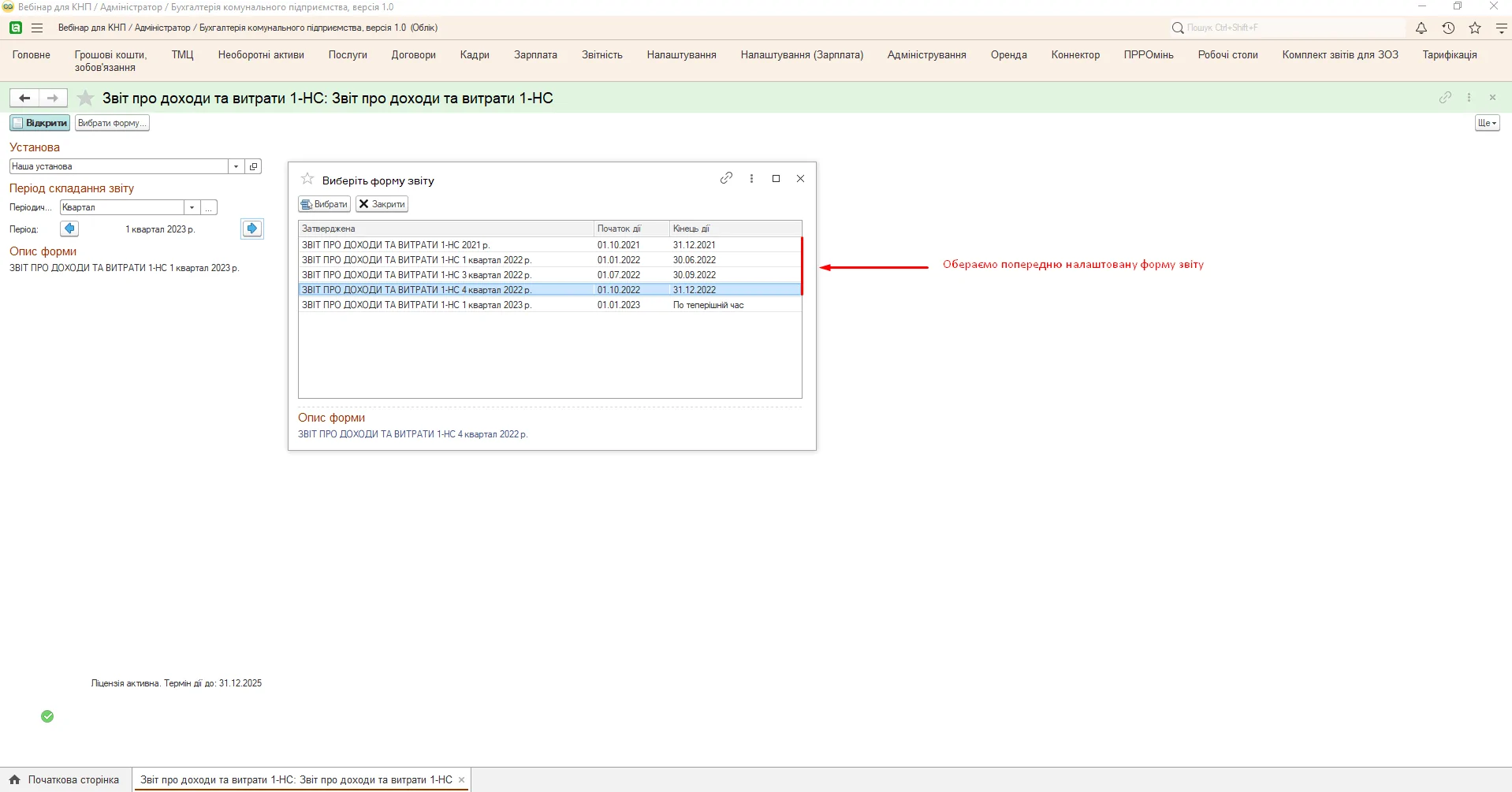The image size is (1512, 792).
Task: Sort by Затверджена column header
Action: pyautogui.click(x=446, y=229)
